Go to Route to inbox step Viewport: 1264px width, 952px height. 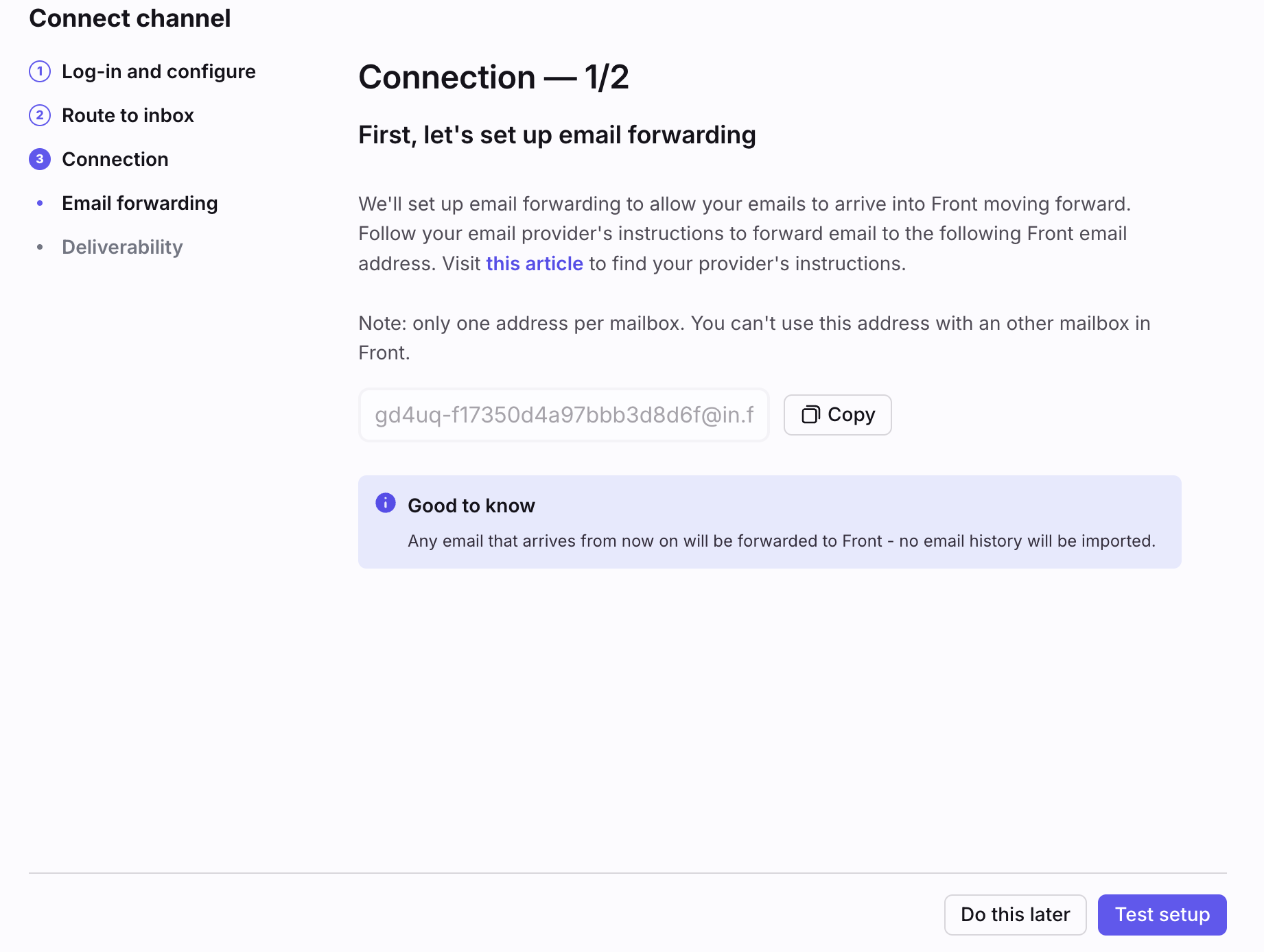click(x=128, y=115)
